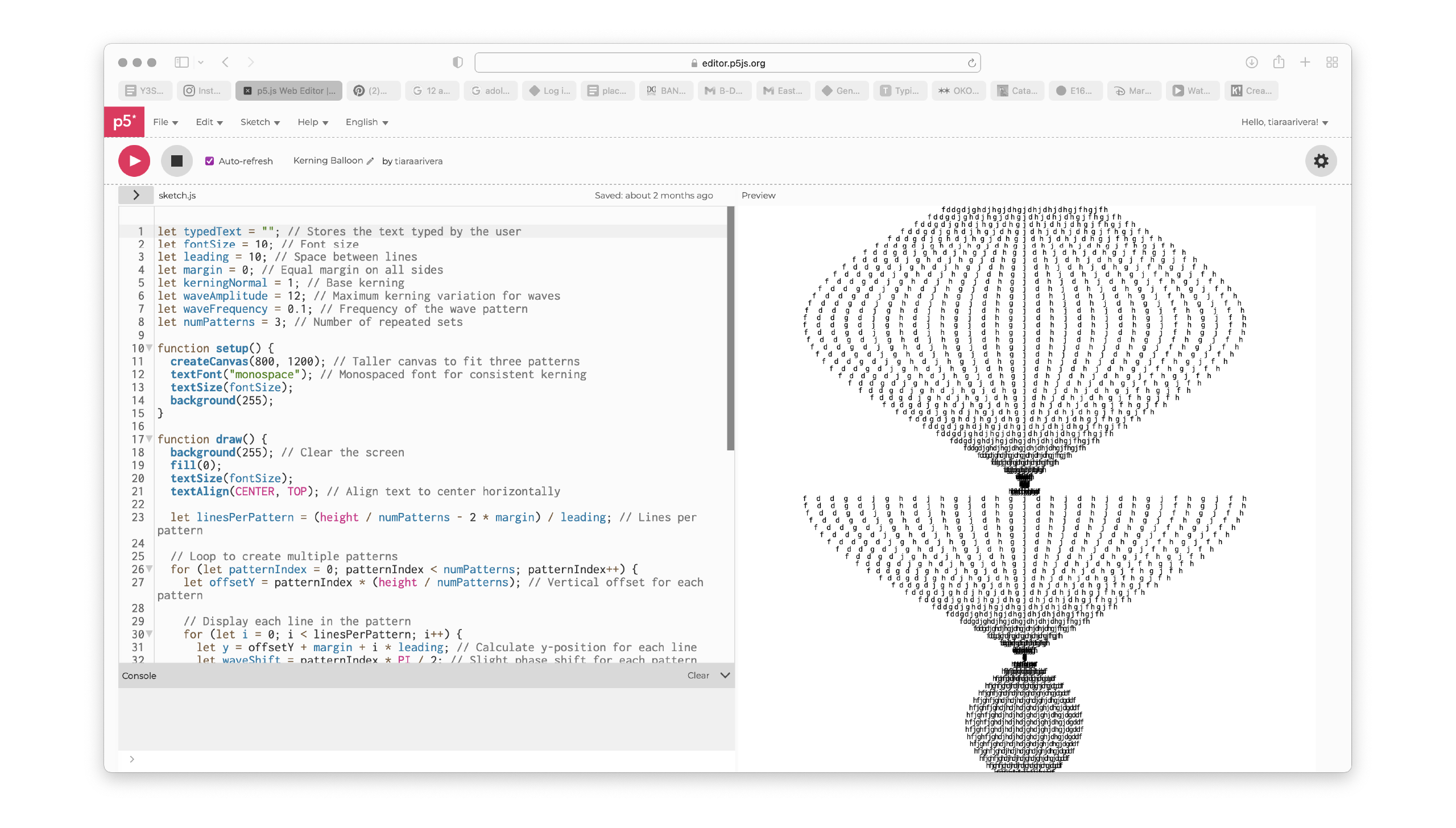Go back with the browser back arrow
1456x828 pixels.
tap(226, 62)
